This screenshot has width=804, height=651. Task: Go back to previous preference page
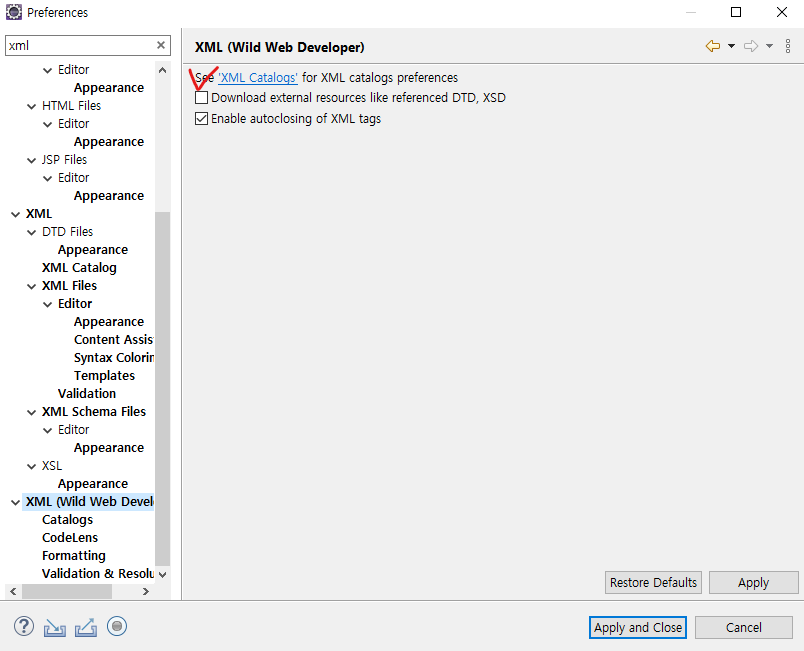(x=713, y=46)
